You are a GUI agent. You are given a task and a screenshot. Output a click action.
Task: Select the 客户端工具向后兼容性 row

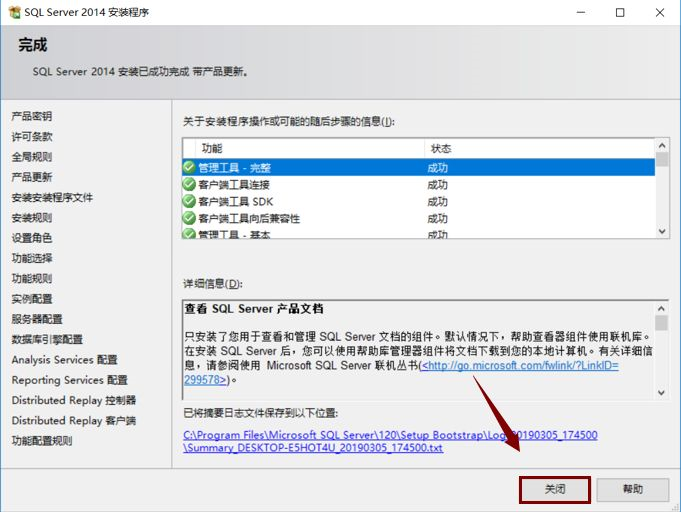[x=419, y=218]
